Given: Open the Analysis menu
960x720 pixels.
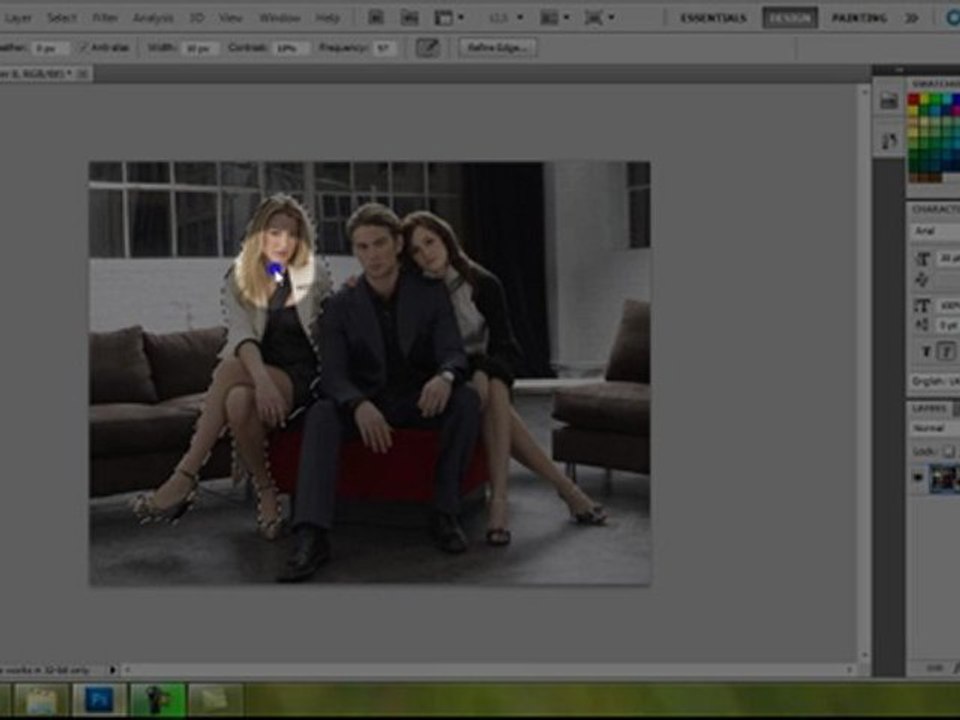Looking at the screenshot, I should [153, 18].
